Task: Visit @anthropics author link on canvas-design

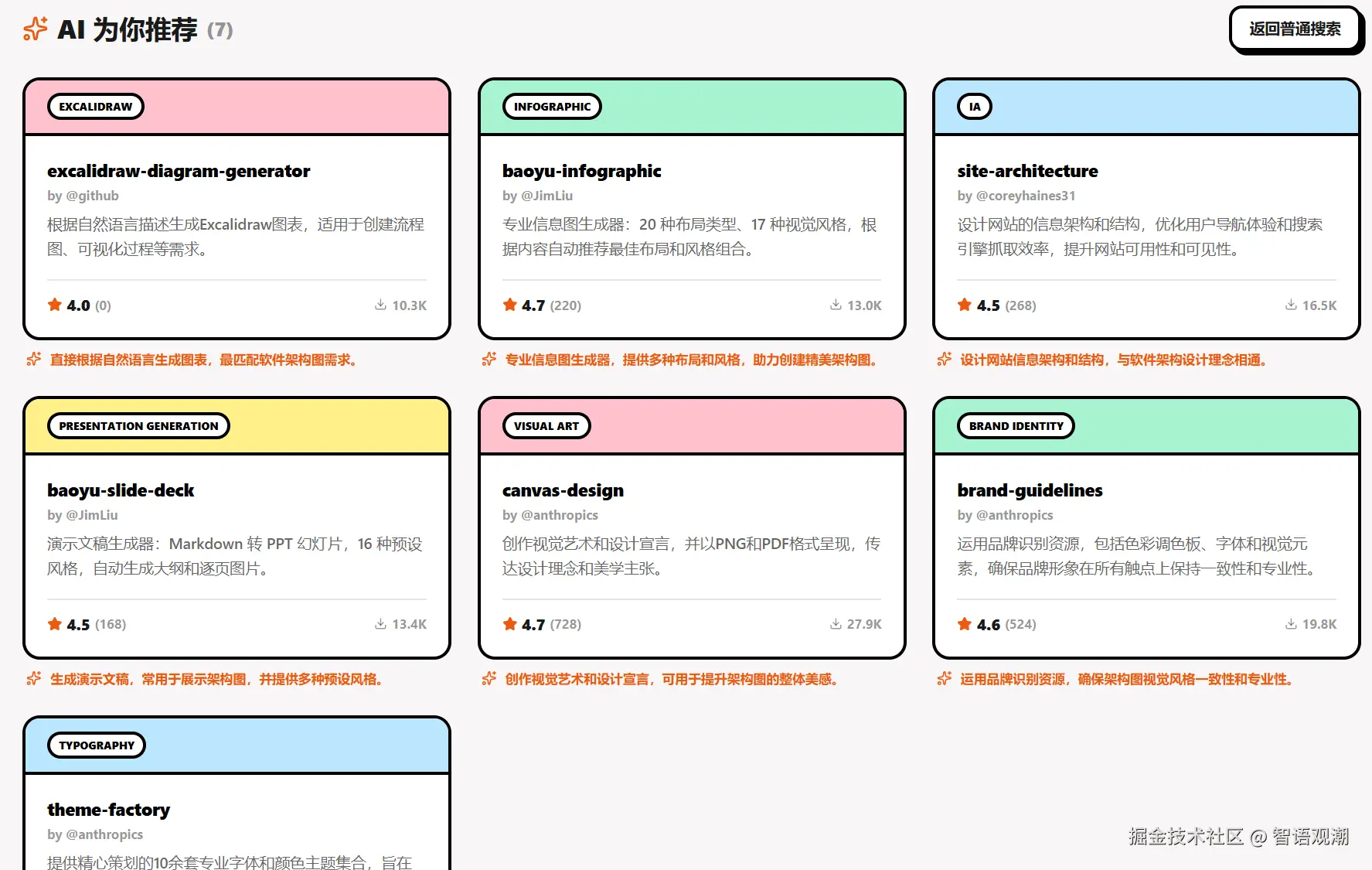Action: coord(560,515)
